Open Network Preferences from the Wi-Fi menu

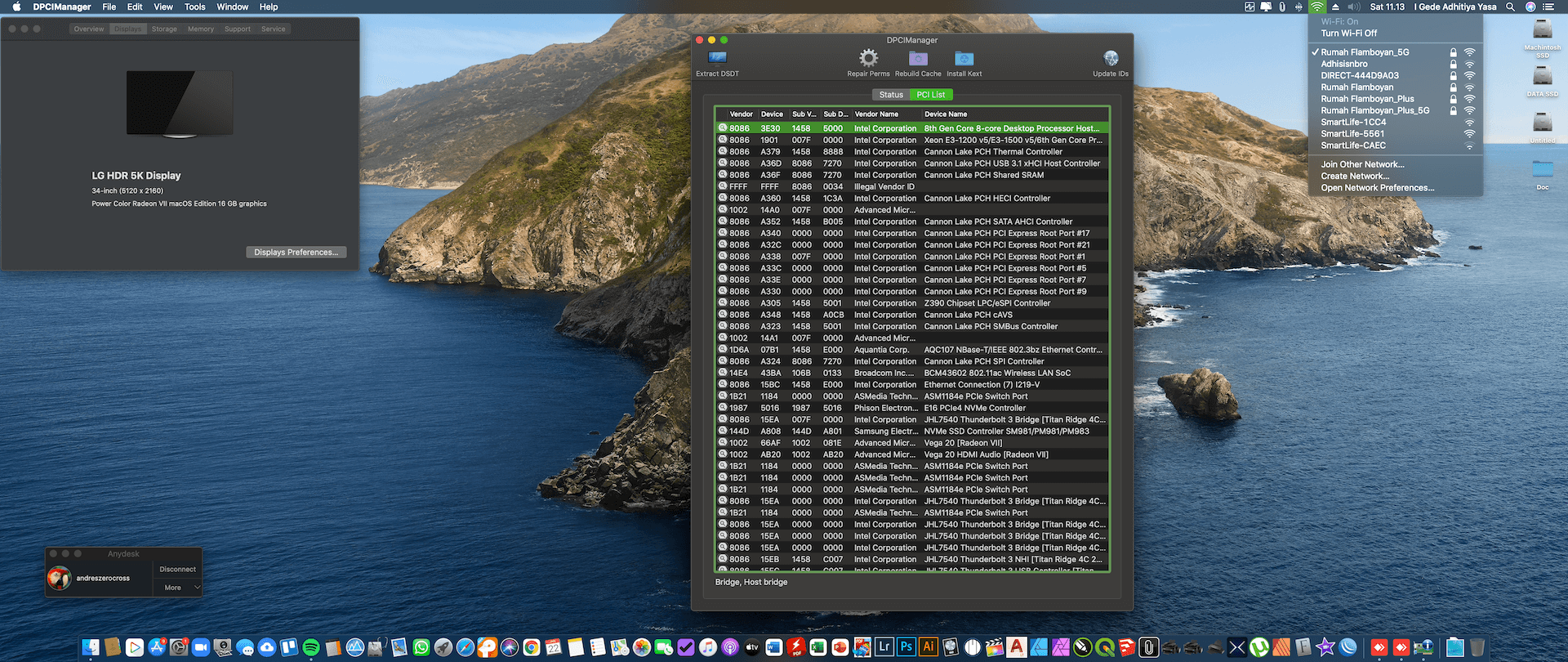(1396, 188)
